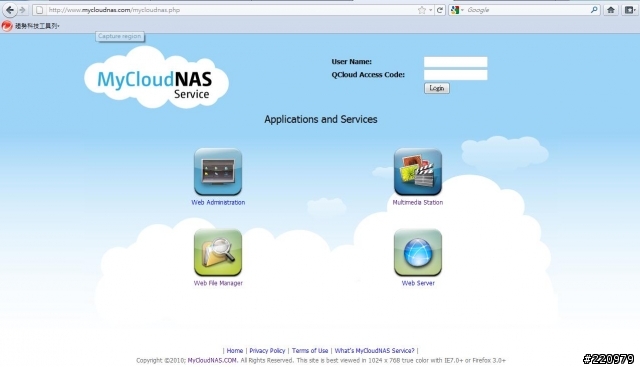Click the Web File Manager text link
The image size is (640, 367).
pos(218,283)
